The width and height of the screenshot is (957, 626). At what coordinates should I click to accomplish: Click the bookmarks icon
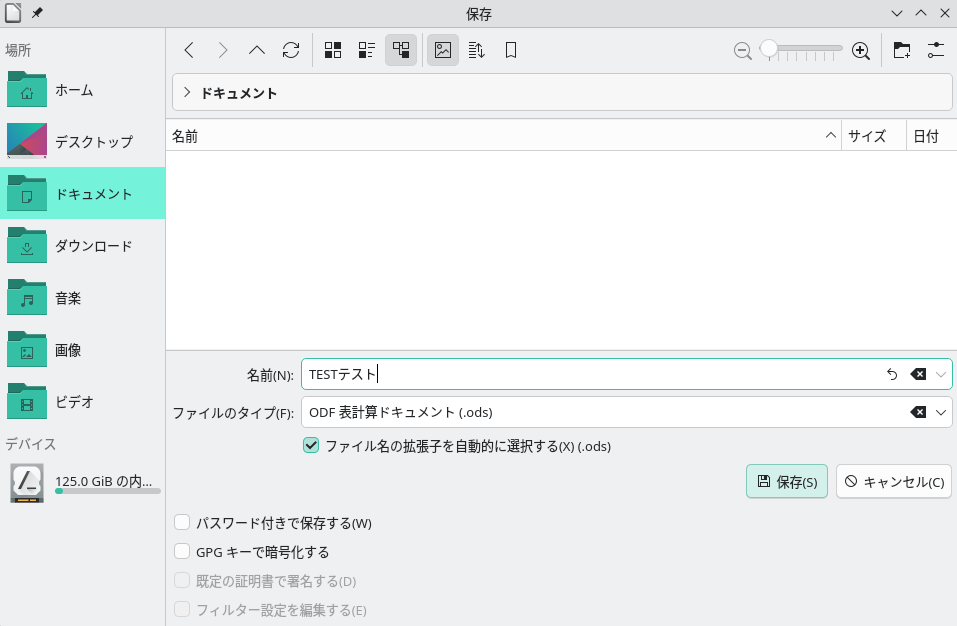[511, 50]
